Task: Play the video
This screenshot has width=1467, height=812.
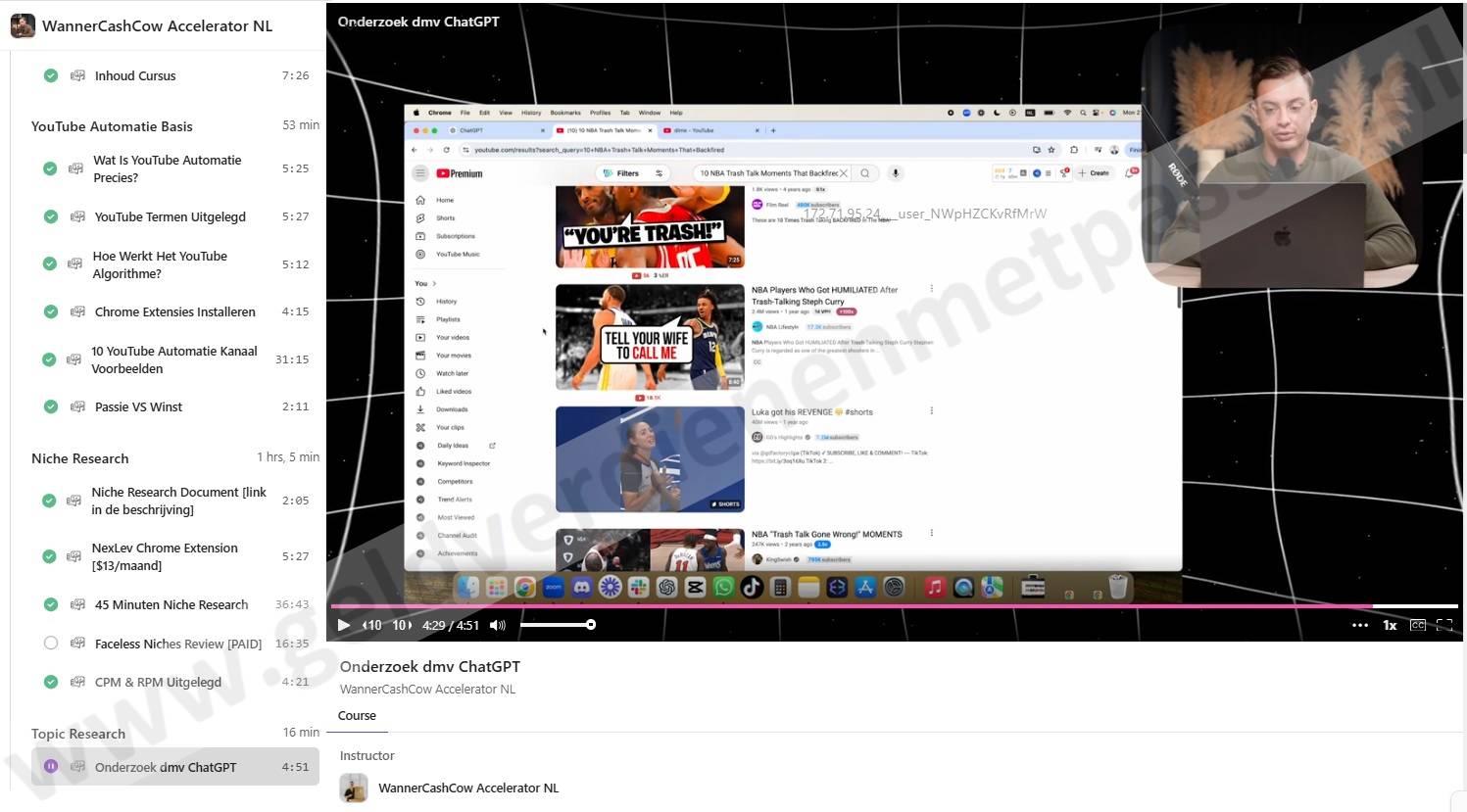Action: coord(344,625)
